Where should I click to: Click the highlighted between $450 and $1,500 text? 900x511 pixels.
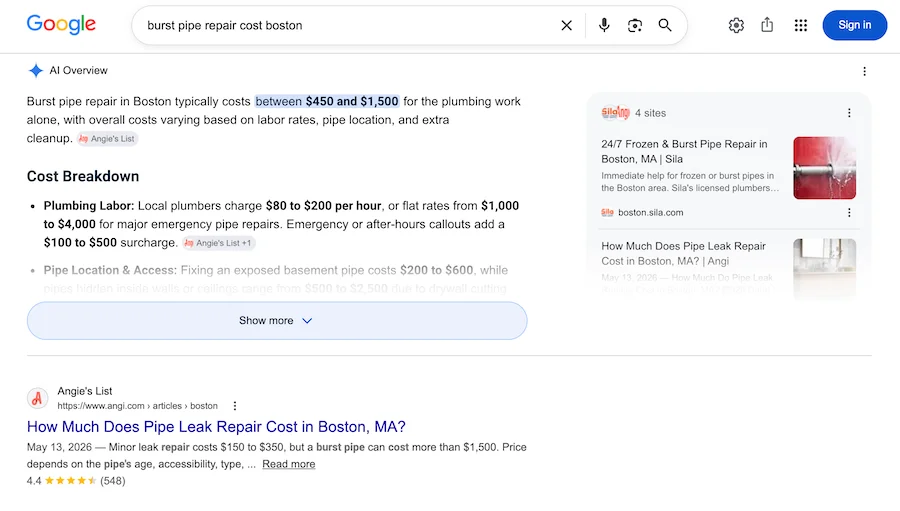[327, 102]
